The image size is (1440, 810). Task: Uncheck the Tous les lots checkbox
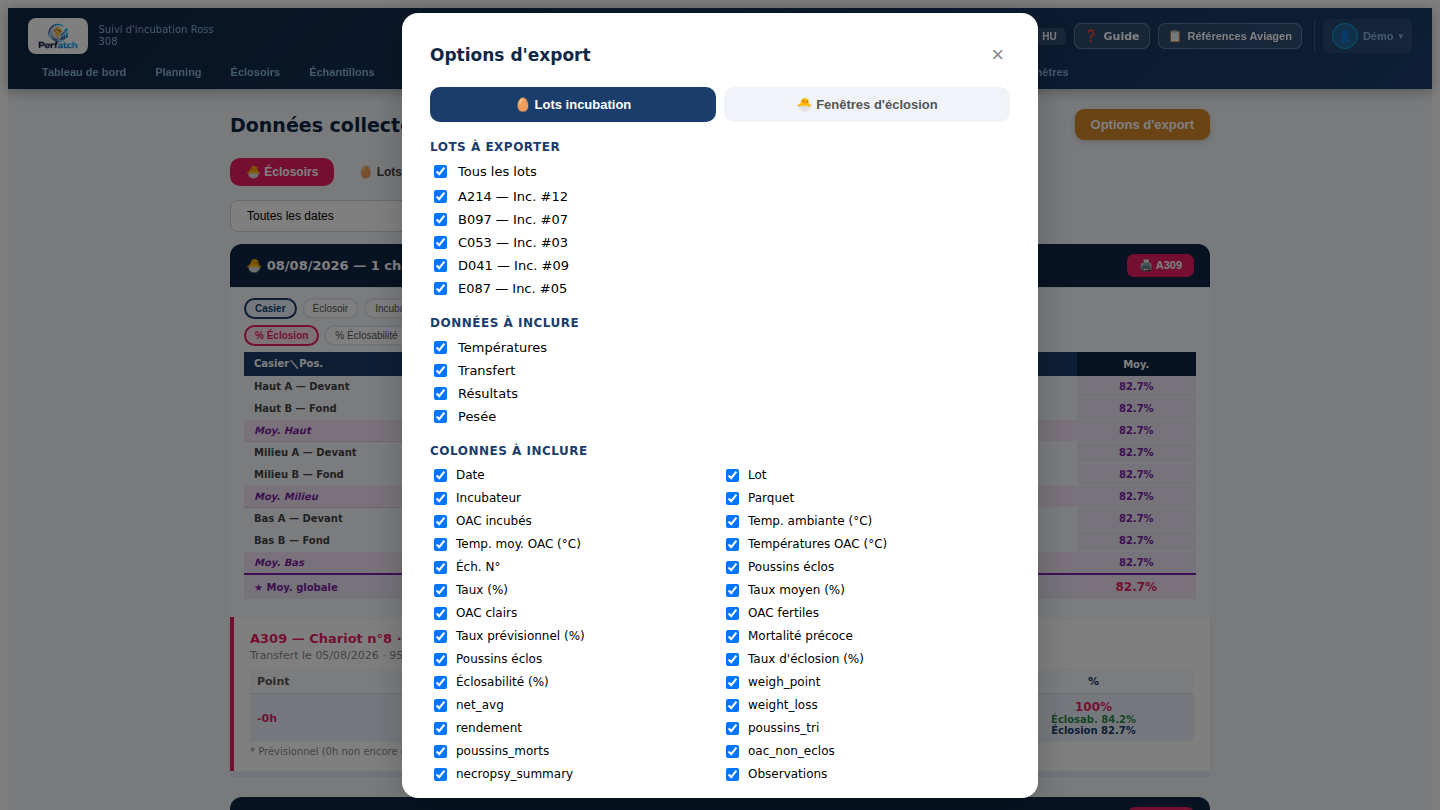[440, 172]
